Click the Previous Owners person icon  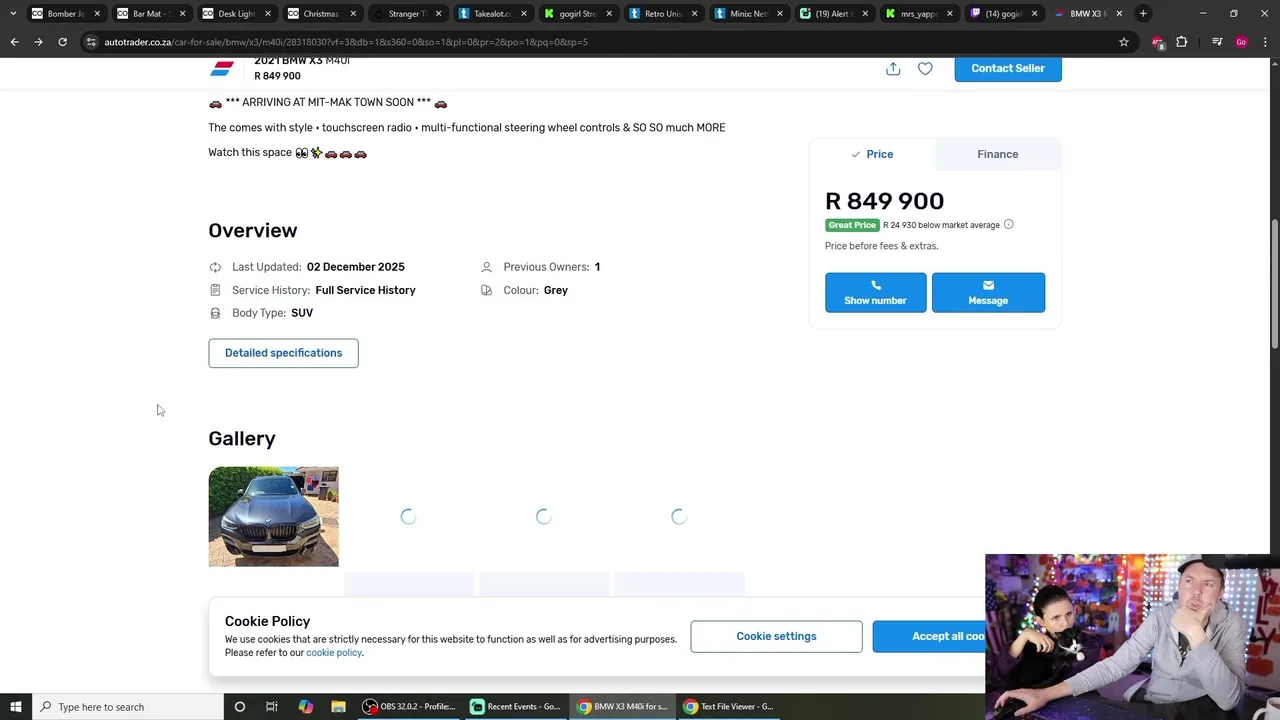point(486,267)
